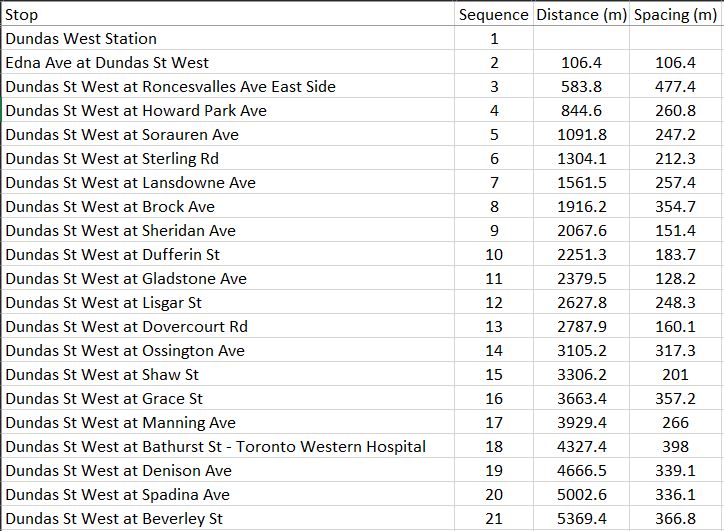Image resolution: width=724 pixels, height=531 pixels.
Task: Select the spacing cell showing 201
Action: 675,375
